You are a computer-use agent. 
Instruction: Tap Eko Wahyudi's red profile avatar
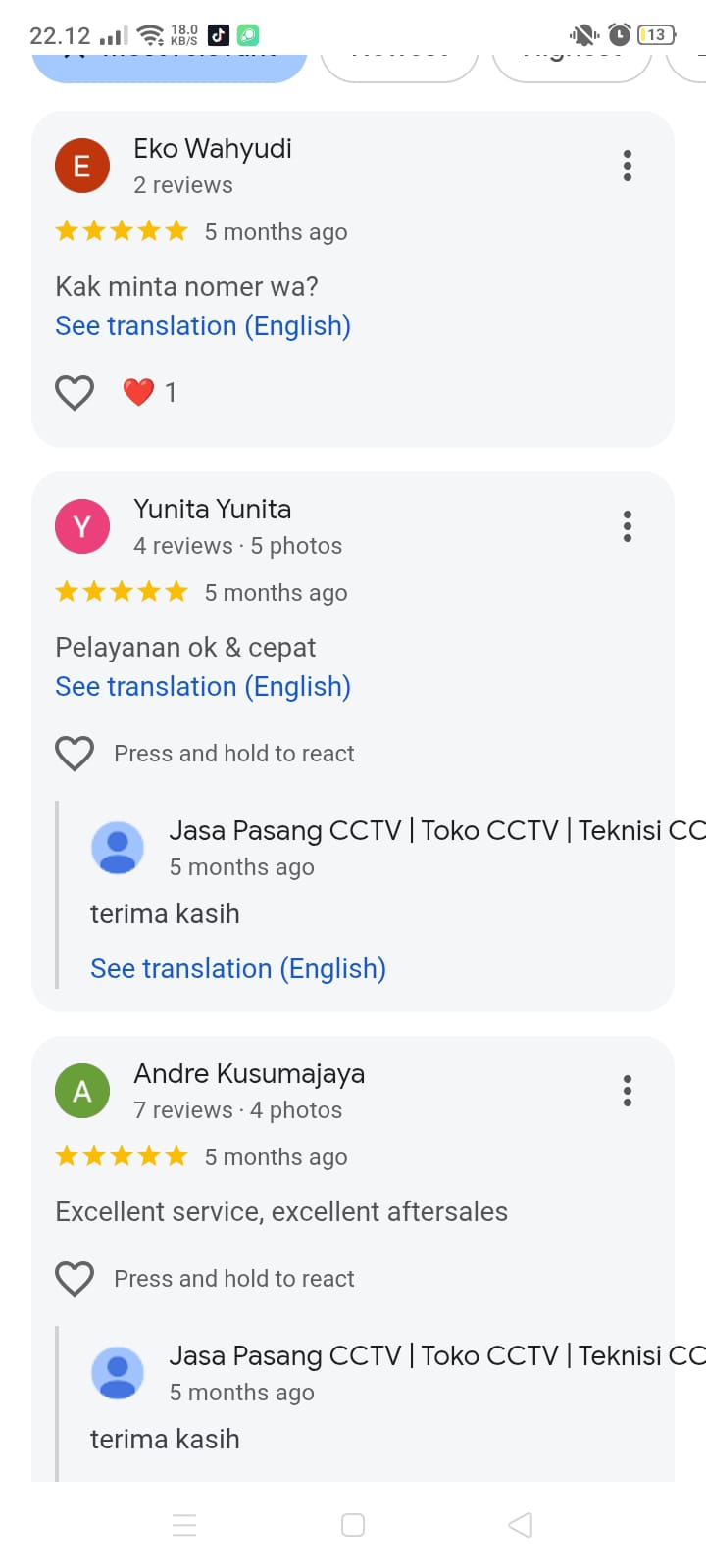point(82,166)
